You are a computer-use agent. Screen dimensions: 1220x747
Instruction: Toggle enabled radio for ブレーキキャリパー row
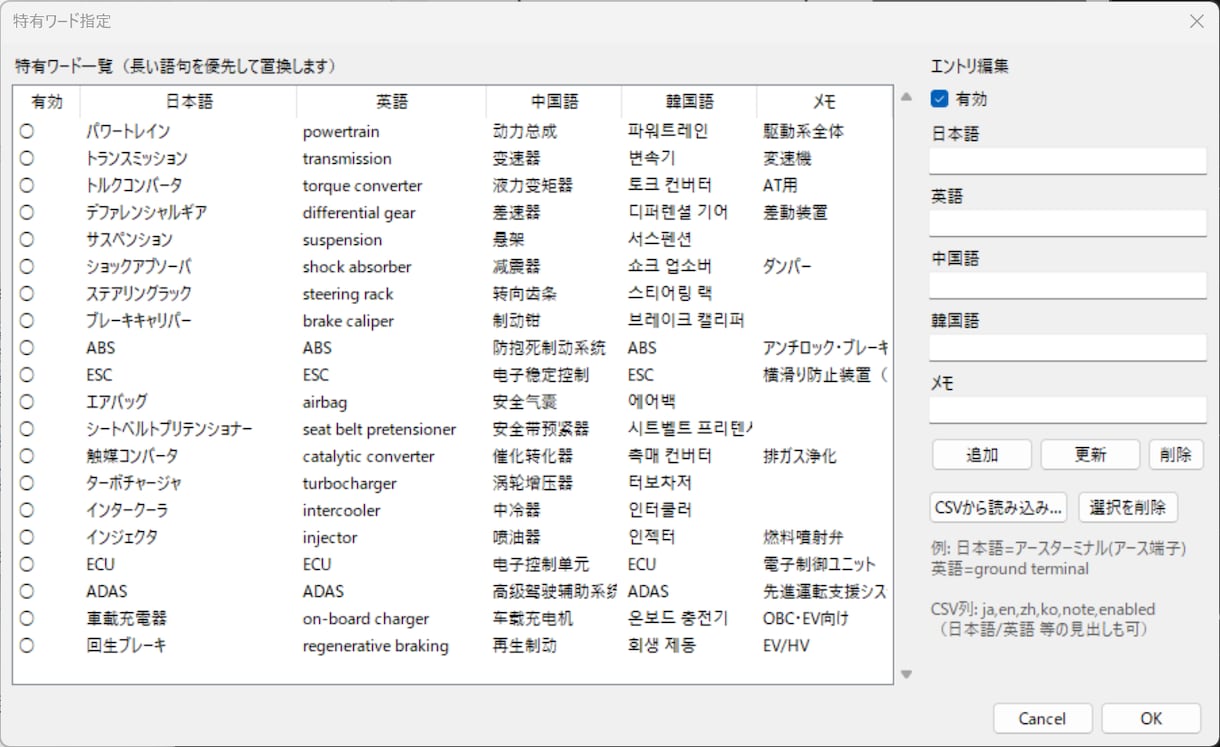(x=26, y=320)
